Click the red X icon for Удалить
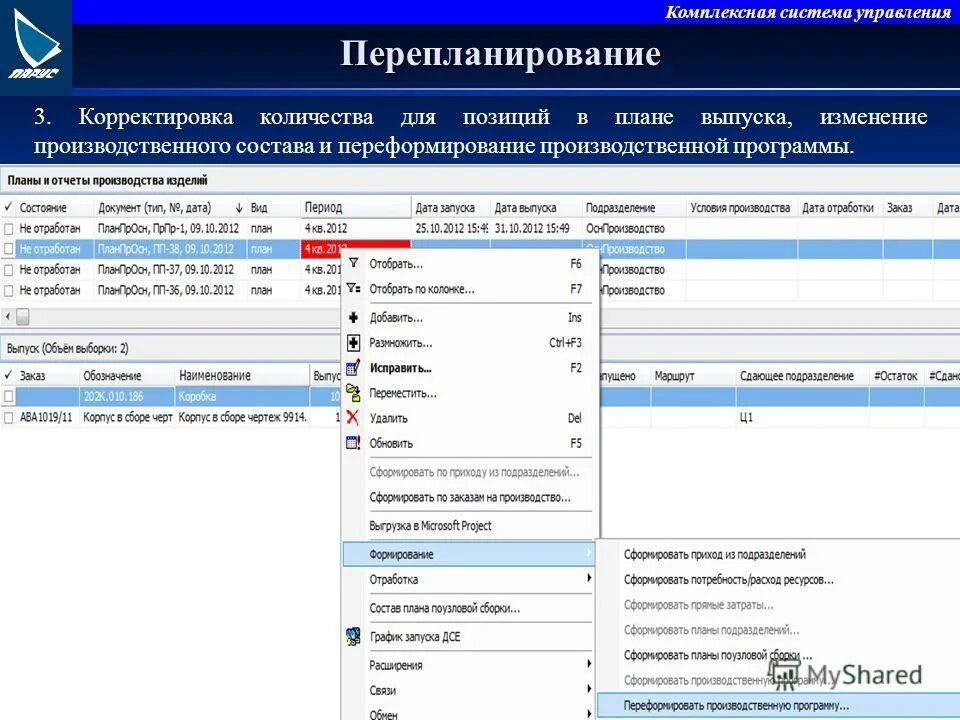This screenshot has height=720, width=960. [x=351, y=417]
